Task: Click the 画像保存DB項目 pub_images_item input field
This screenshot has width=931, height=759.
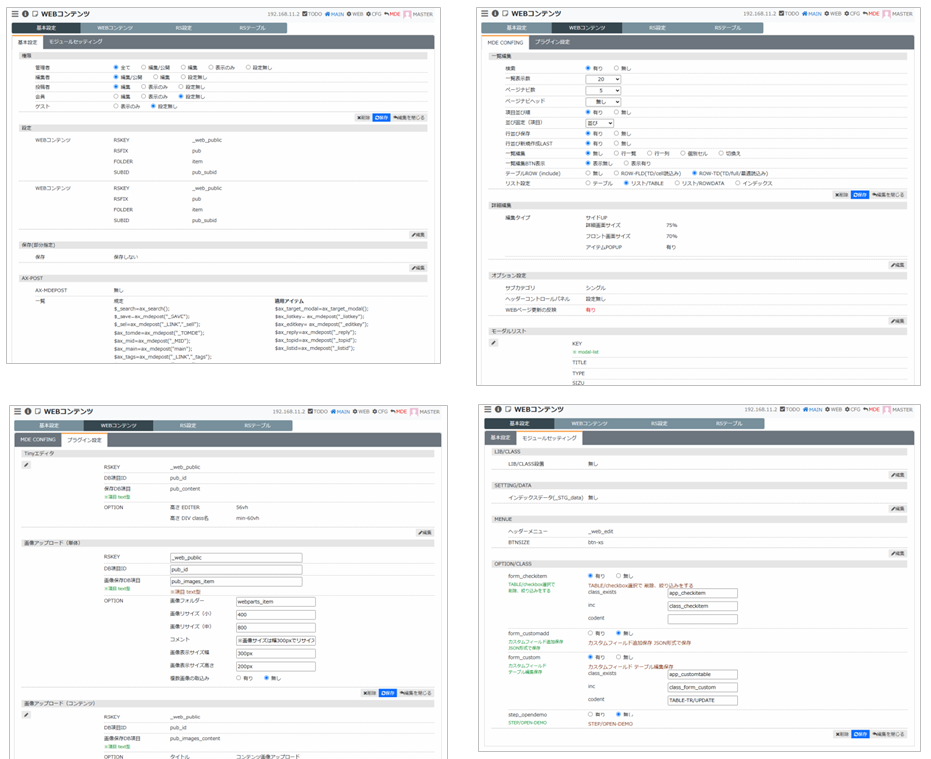Action: (x=236, y=581)
